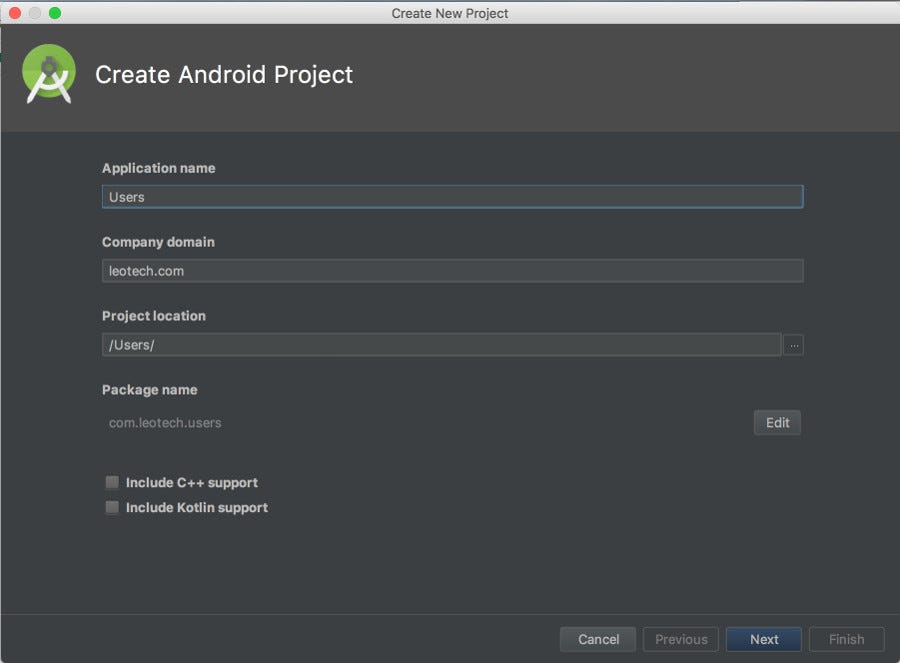Viewport: 900px width, 663px height.
Task: Click the Create New Project window title
Action: click(x=450, y=13)
